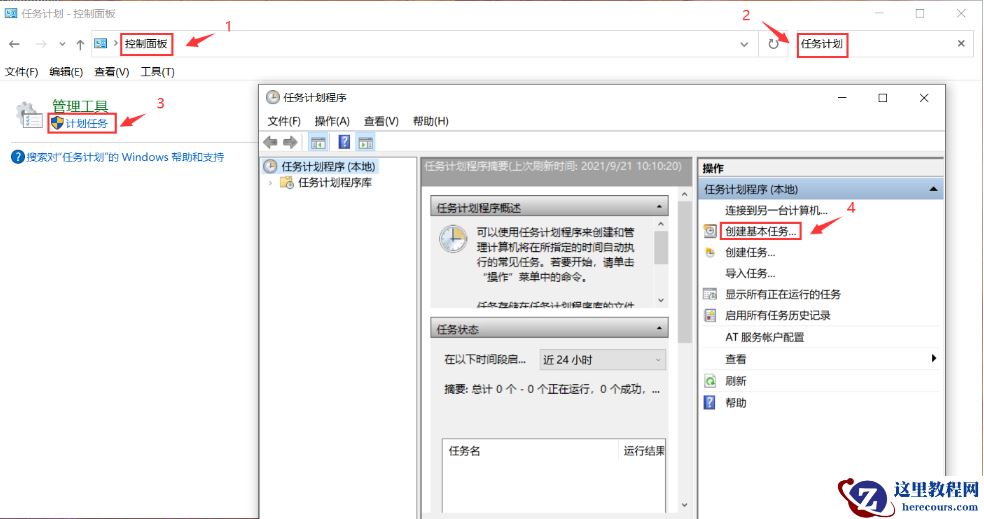Click the help question mark icon
Viewport: 984px width, 519px height.
point(18,157)
